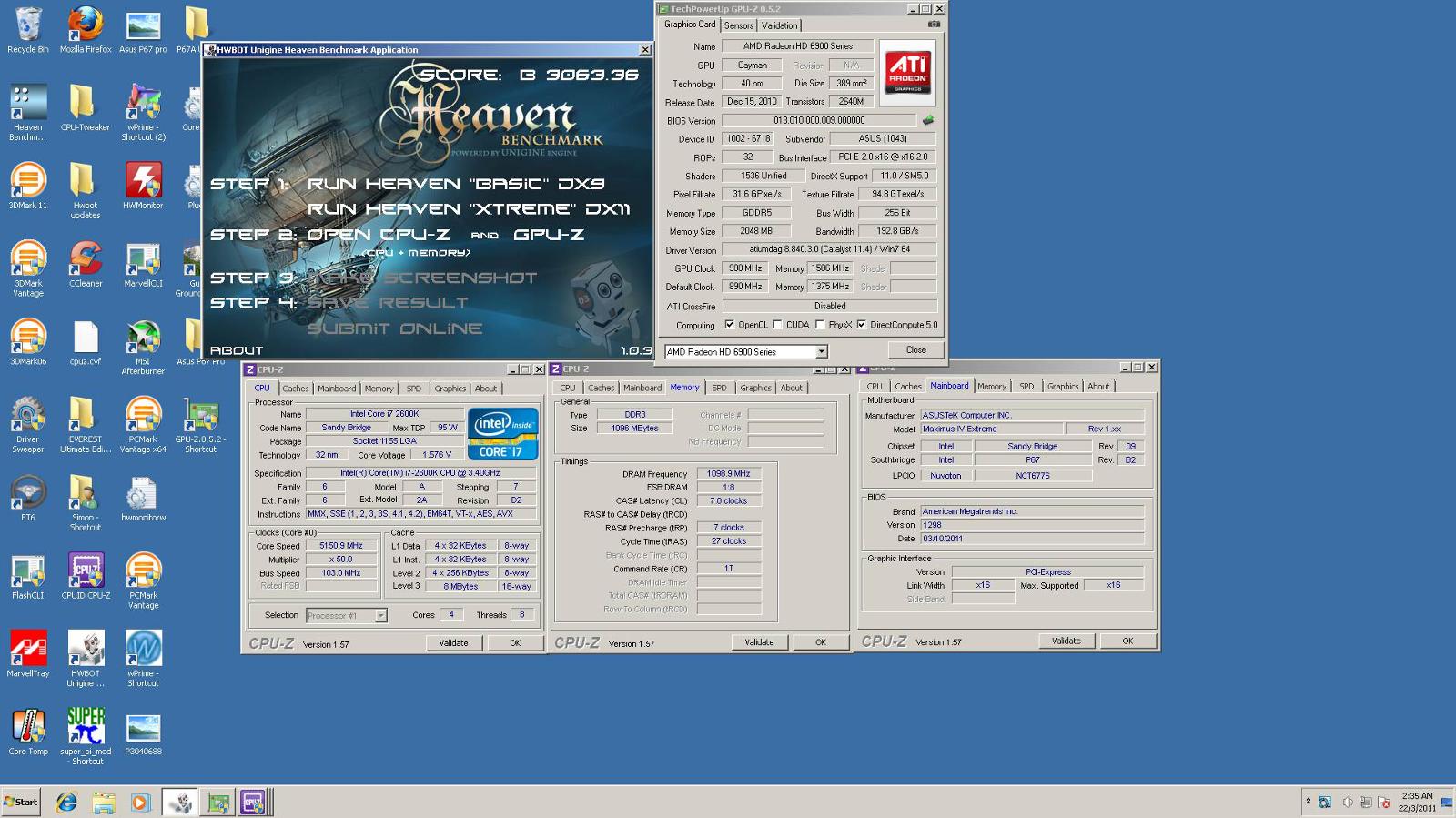Viewport: 1456px width, 818px height.
Task: Open Hwbot updates folder
Action: (86, 190)
